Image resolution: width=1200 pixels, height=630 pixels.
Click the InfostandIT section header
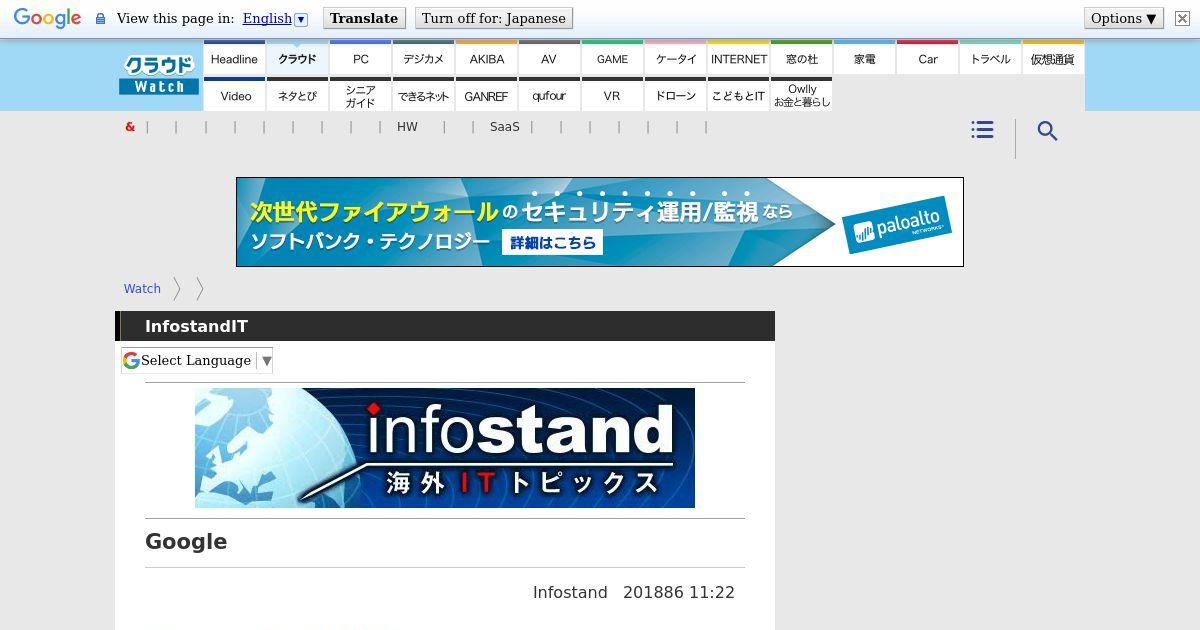(x=445, y=326)
